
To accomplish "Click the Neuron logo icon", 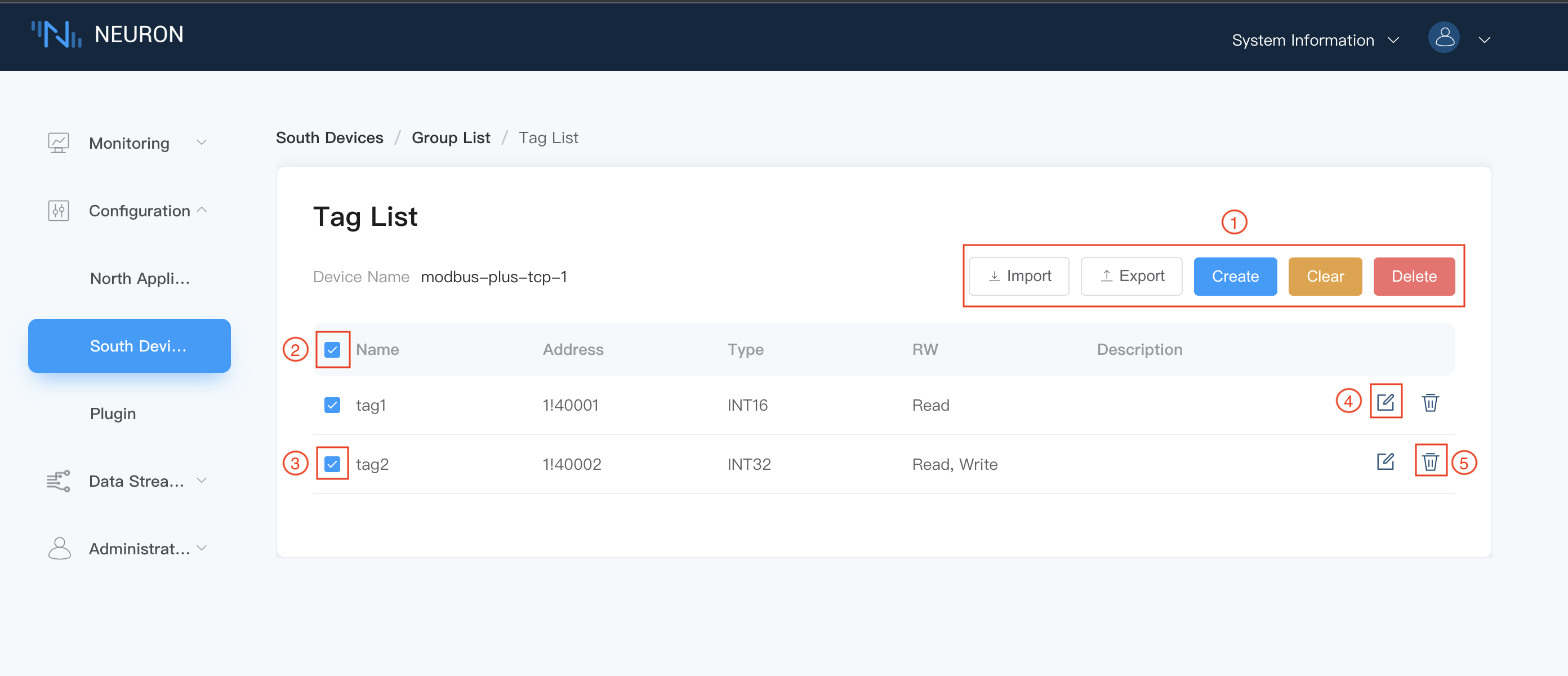I will [x=56, y=34].
